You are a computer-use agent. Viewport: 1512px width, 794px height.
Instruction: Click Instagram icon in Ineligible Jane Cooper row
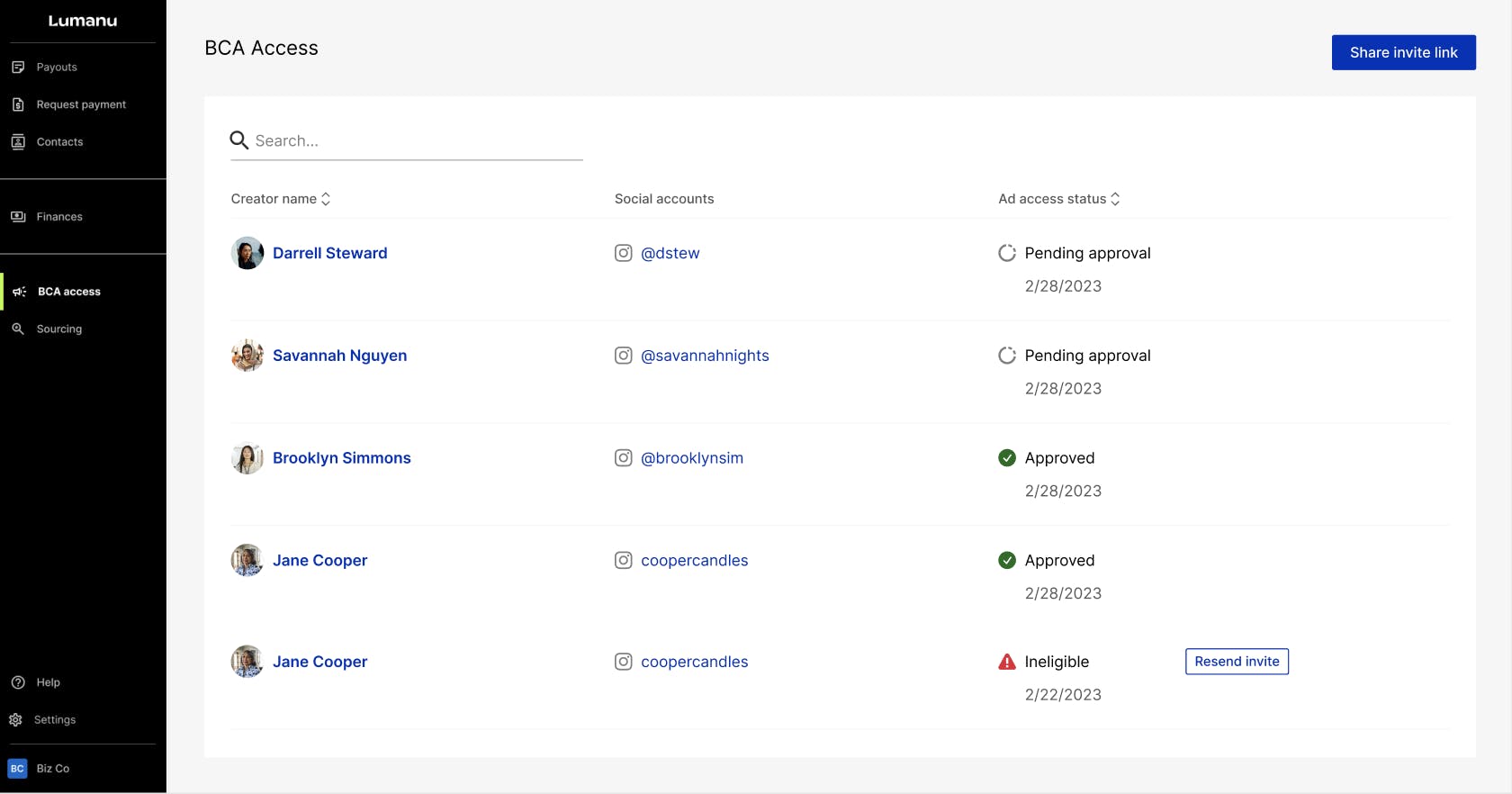point(623,662)
